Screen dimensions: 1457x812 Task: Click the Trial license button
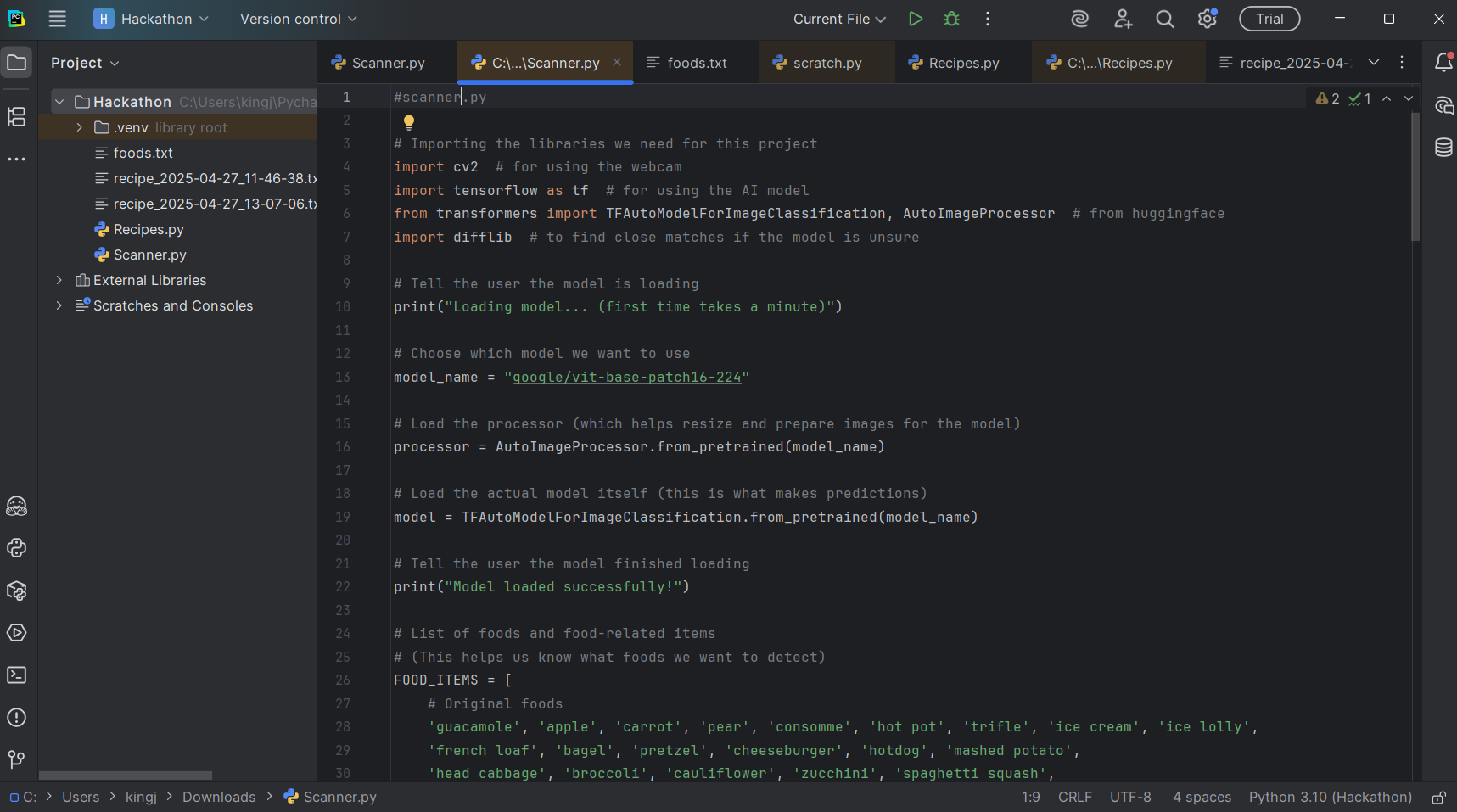pos(1269,19)
